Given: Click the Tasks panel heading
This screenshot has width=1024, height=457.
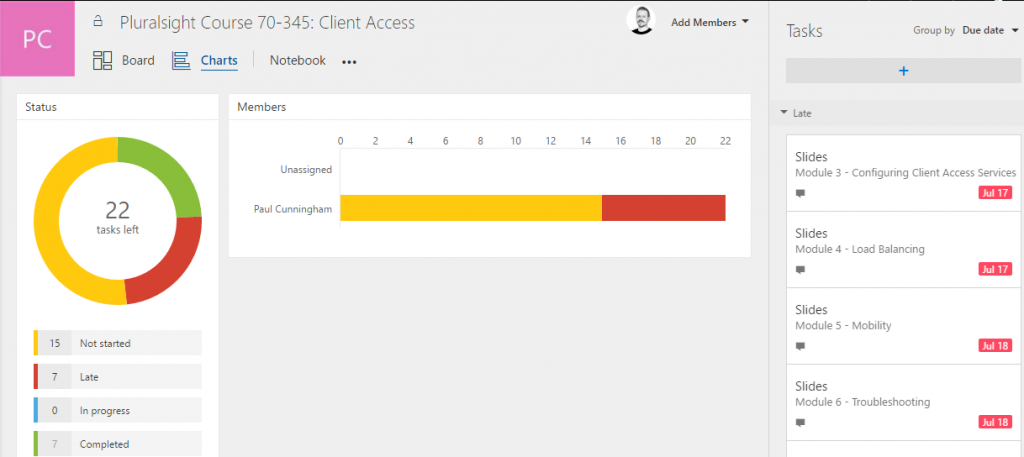Looking at the screenshot, I should tap(804, 31).
